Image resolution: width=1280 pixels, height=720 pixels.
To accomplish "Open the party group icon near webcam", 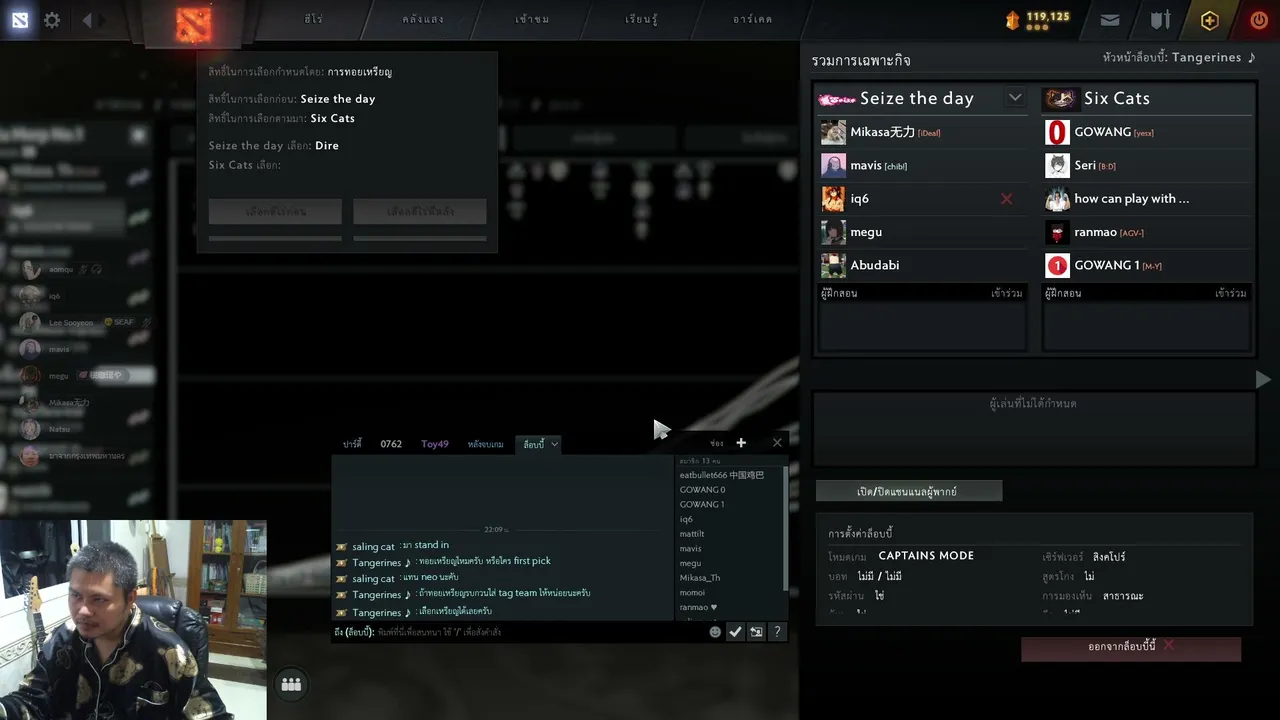I will 291,684.
